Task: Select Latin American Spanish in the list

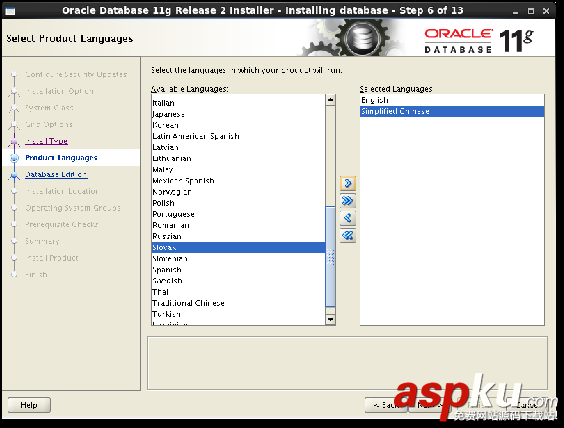Action: click(x=238, y=136)
